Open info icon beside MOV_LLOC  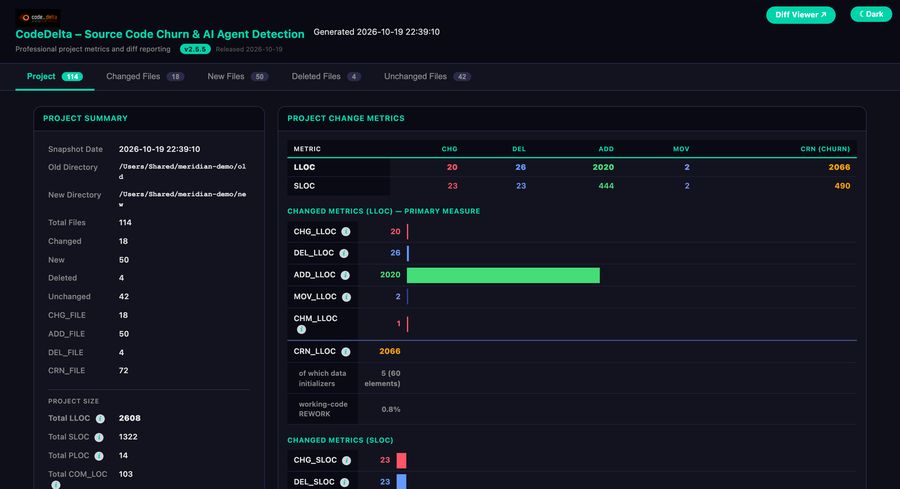[346, 297]
